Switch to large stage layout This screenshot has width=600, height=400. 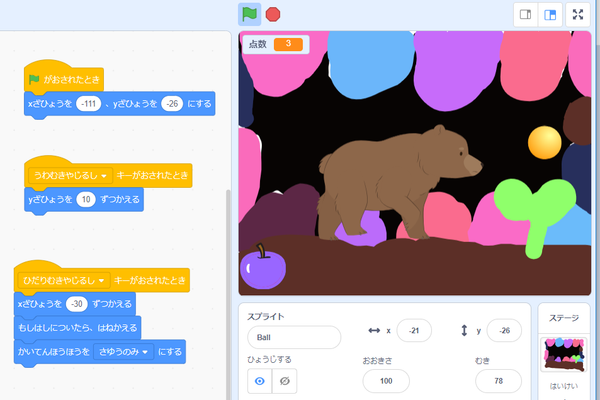coord(550,15)
